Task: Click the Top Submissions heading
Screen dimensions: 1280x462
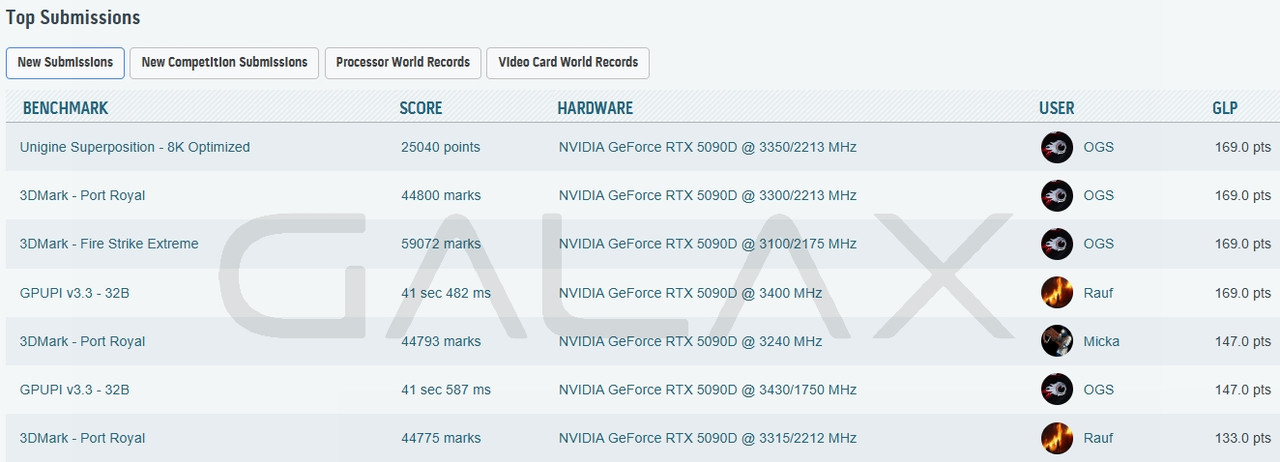Action: point(73,18)
